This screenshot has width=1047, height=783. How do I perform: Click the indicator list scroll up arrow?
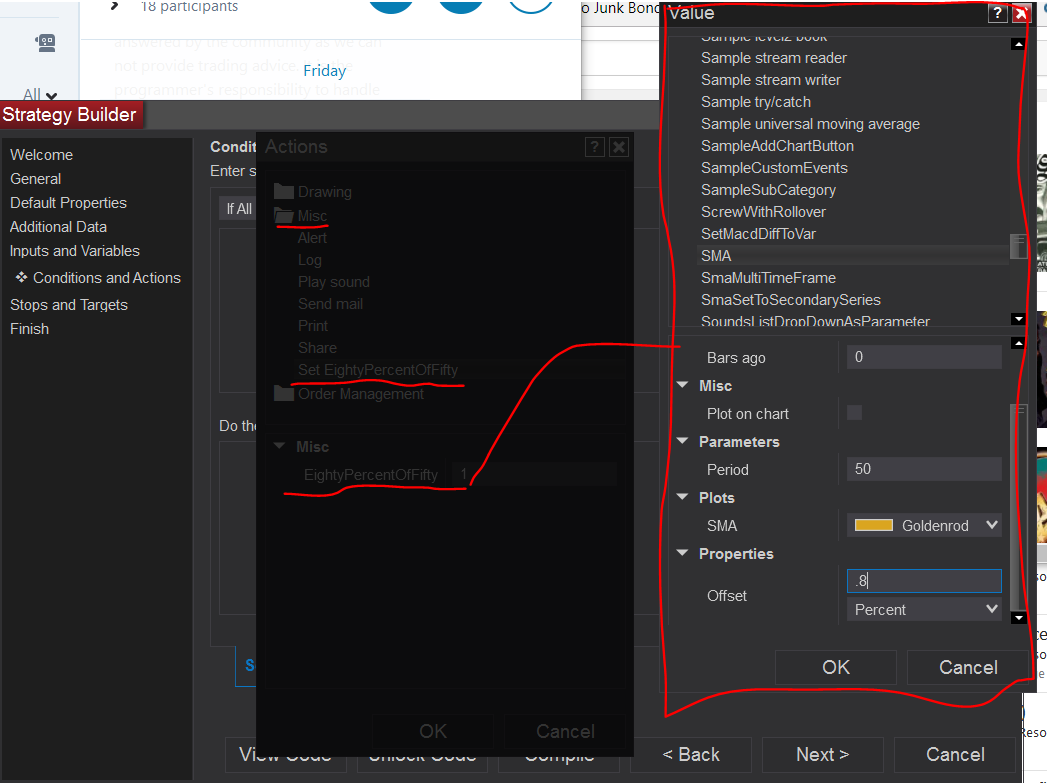pos(1018,44)
